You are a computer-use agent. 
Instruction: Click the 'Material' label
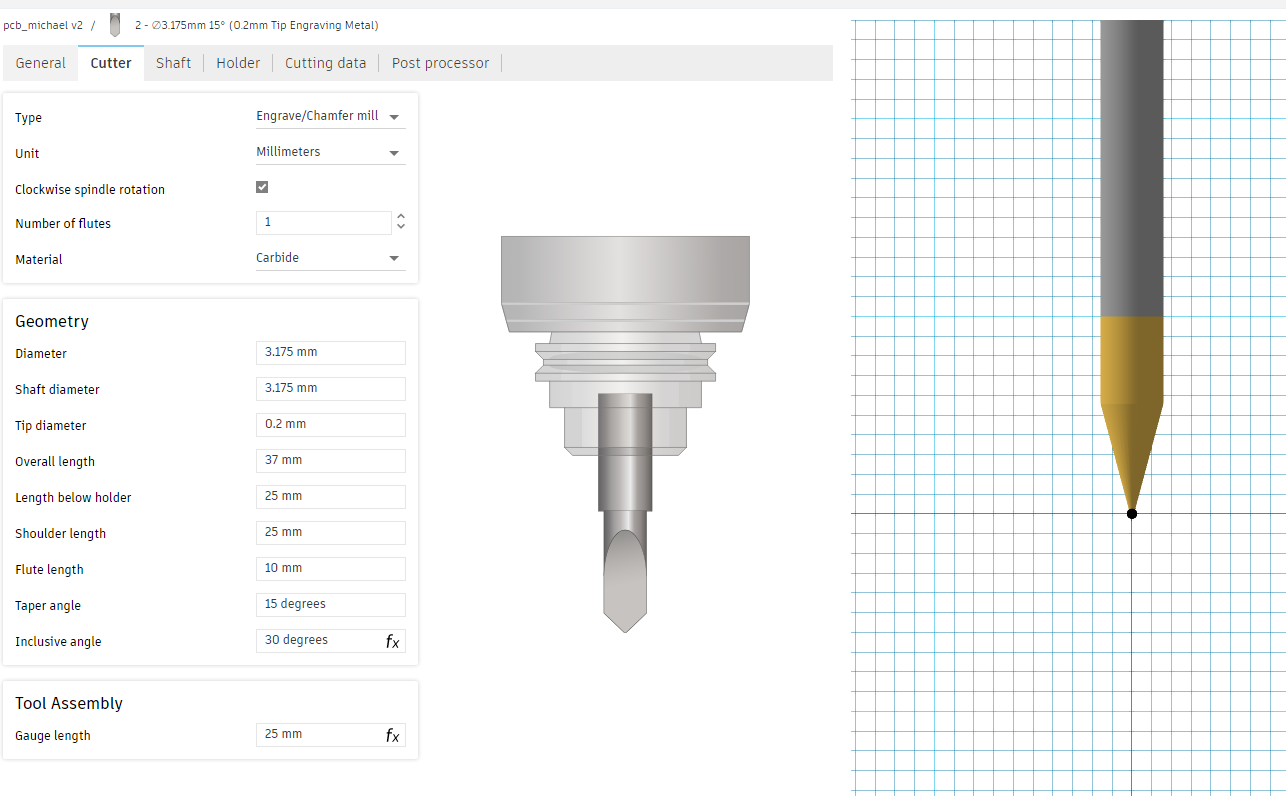tap(39, 260)
